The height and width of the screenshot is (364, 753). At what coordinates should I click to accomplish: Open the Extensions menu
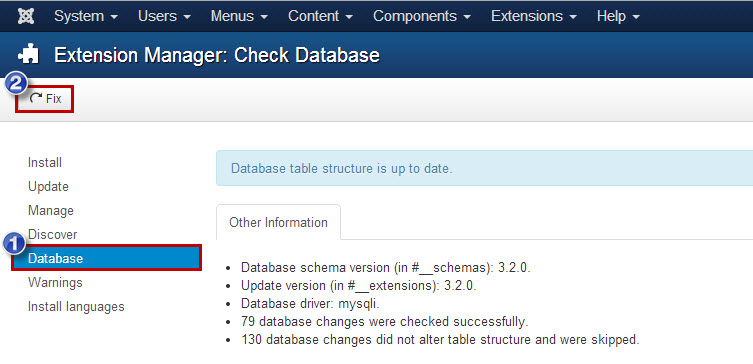(534, 16)
